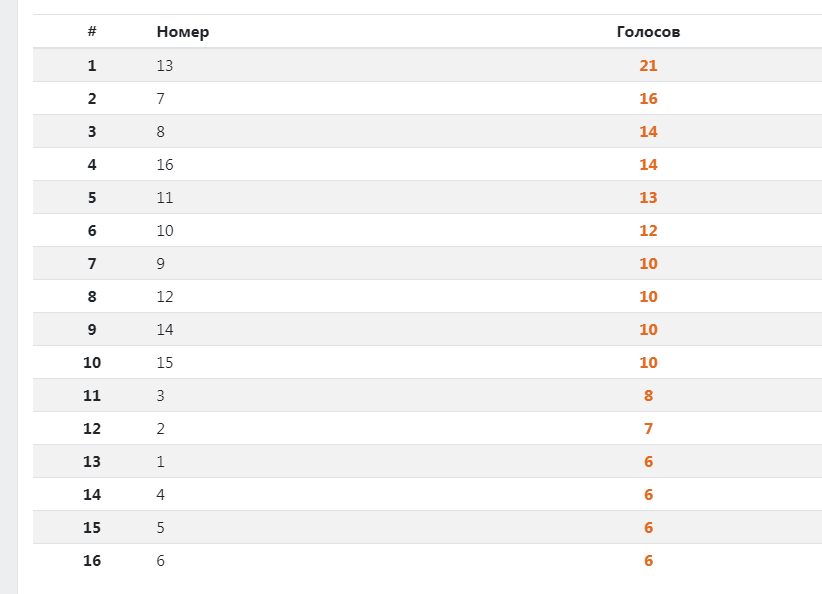Image resolution: width=822 pixels, height=594 pixels.
Task: Select the vote count 21 in first row
Action: (648, 66)
